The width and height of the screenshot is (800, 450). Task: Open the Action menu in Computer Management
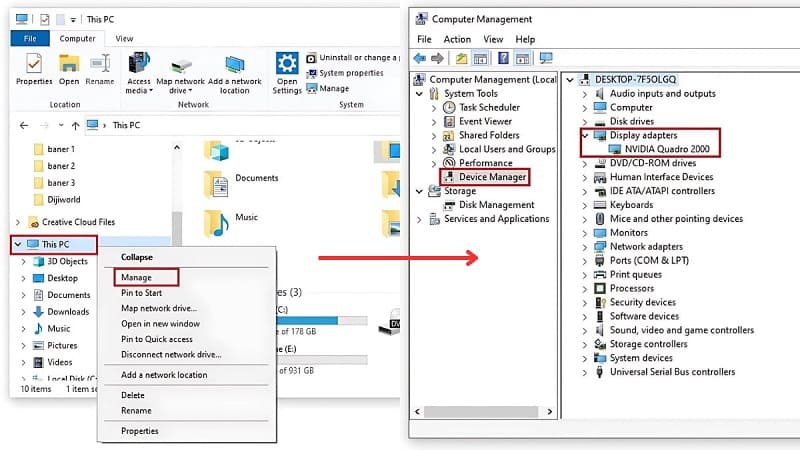pos(457,39)
